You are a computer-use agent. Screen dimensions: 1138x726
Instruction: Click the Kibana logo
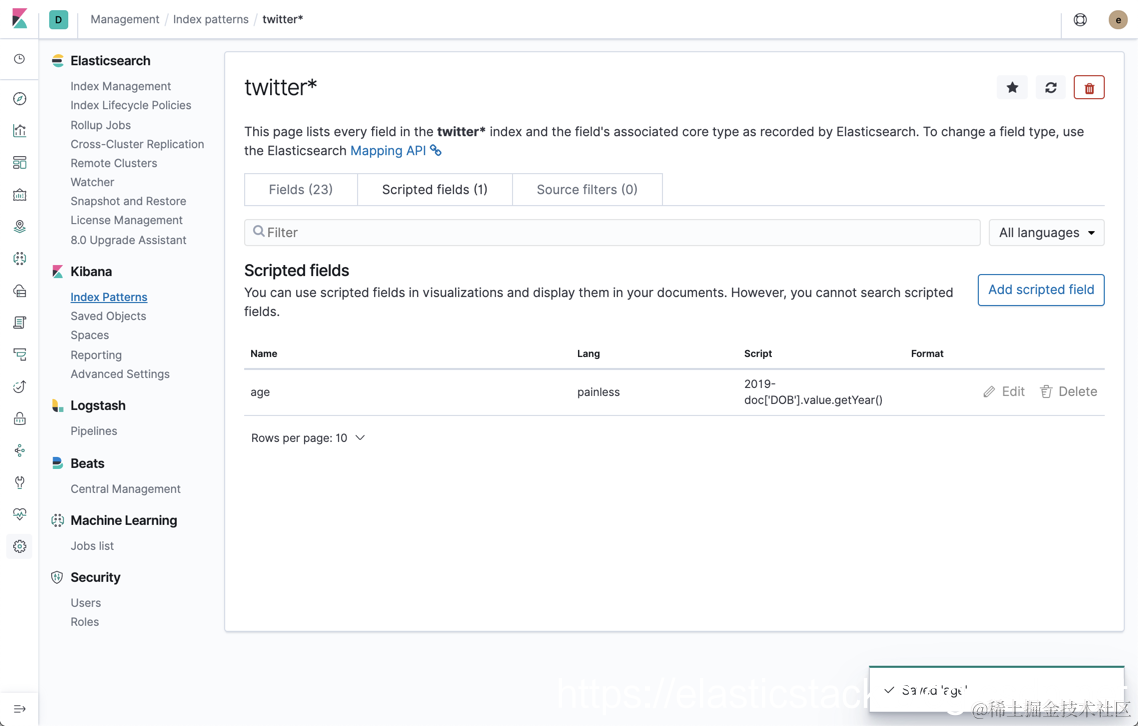click(20, 19)
